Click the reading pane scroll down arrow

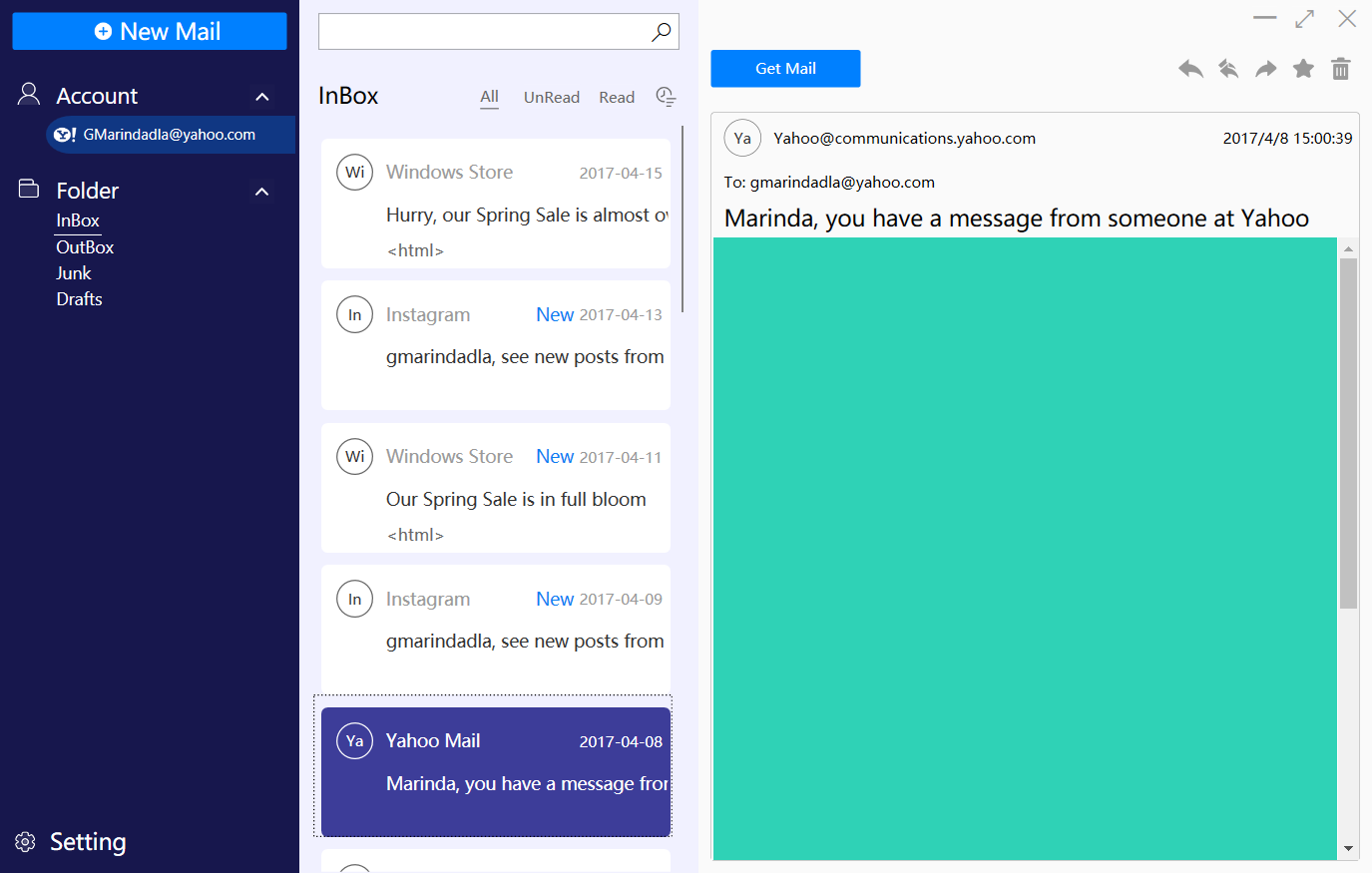[x=1348, y=849]
